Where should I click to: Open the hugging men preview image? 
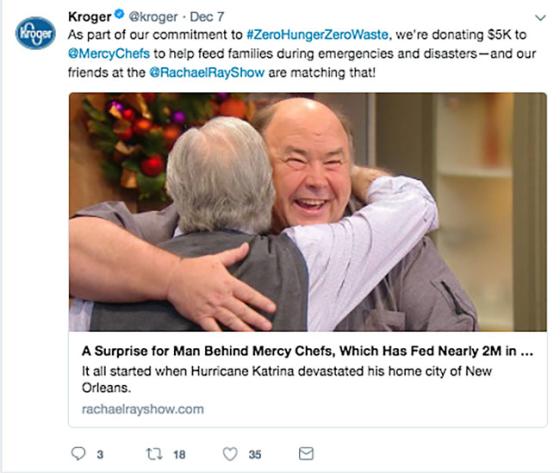[308, 212]
